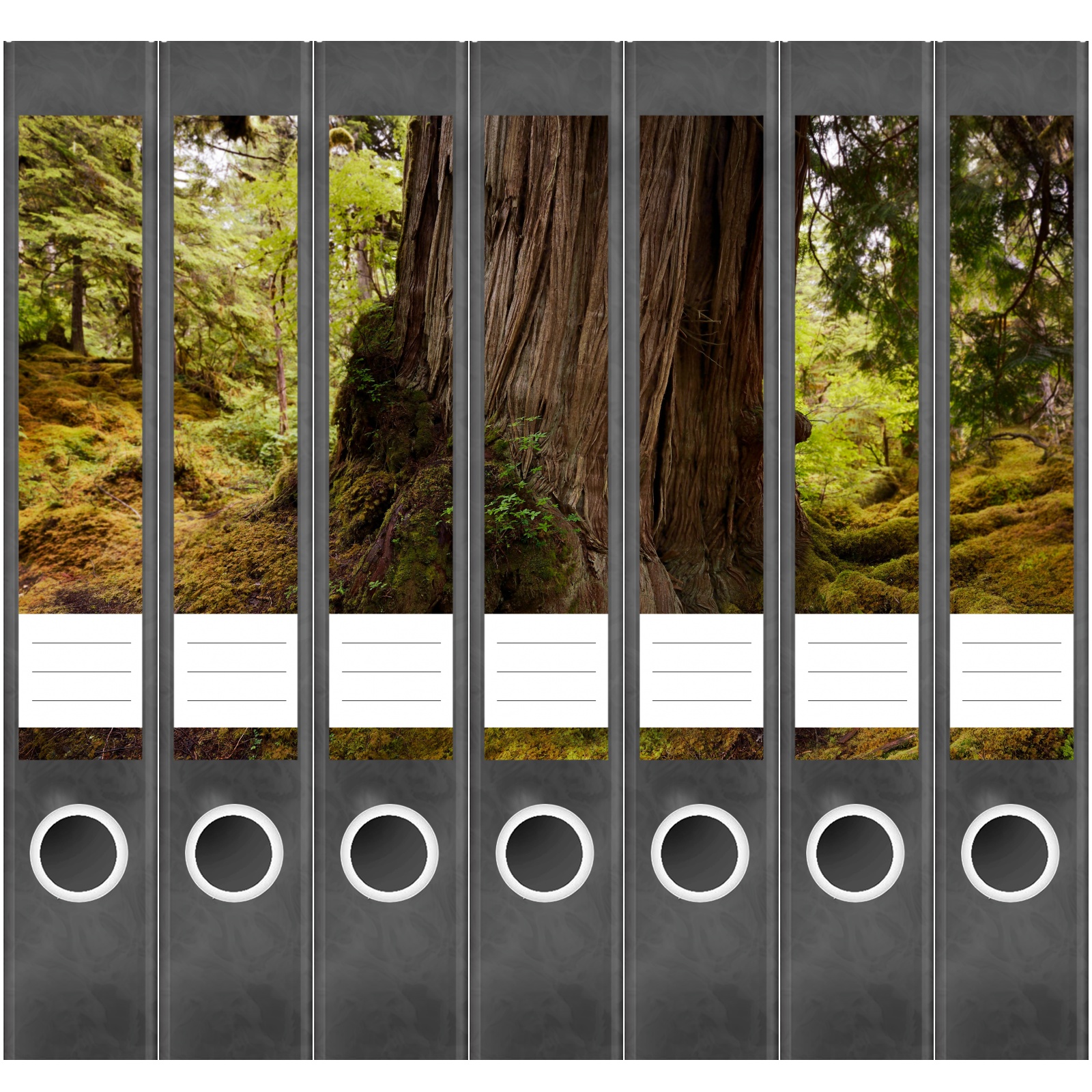Viewport: 1092px width, 1092px height.
Task: Click the finger hole on the first binder
Action: pos(78,853)
